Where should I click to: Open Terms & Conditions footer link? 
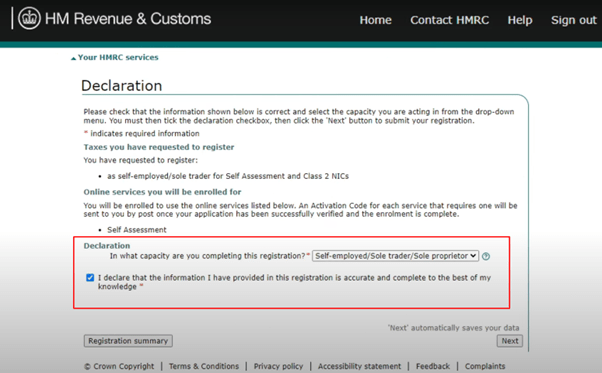[204, 366]
